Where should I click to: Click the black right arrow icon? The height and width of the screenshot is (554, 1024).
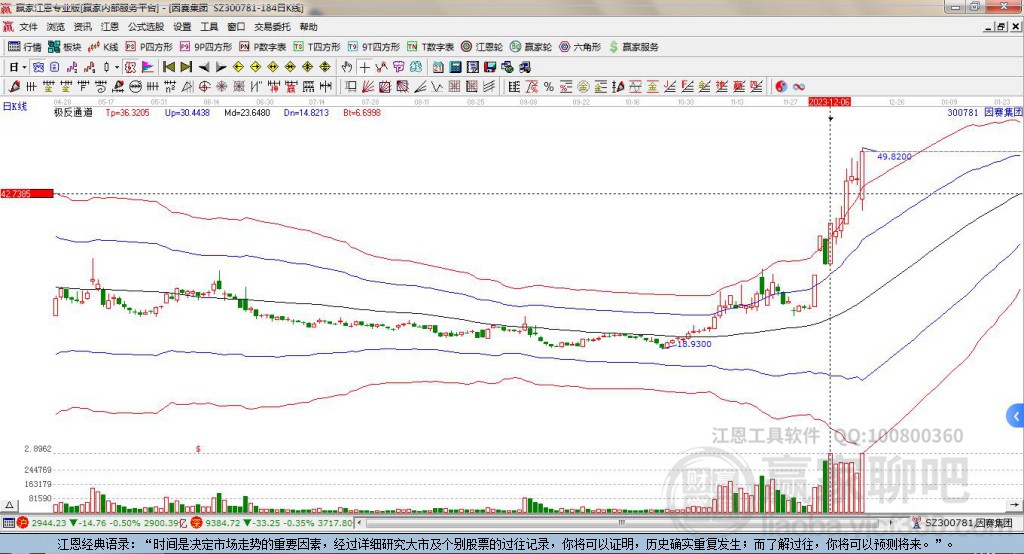(x=221, y=67)
